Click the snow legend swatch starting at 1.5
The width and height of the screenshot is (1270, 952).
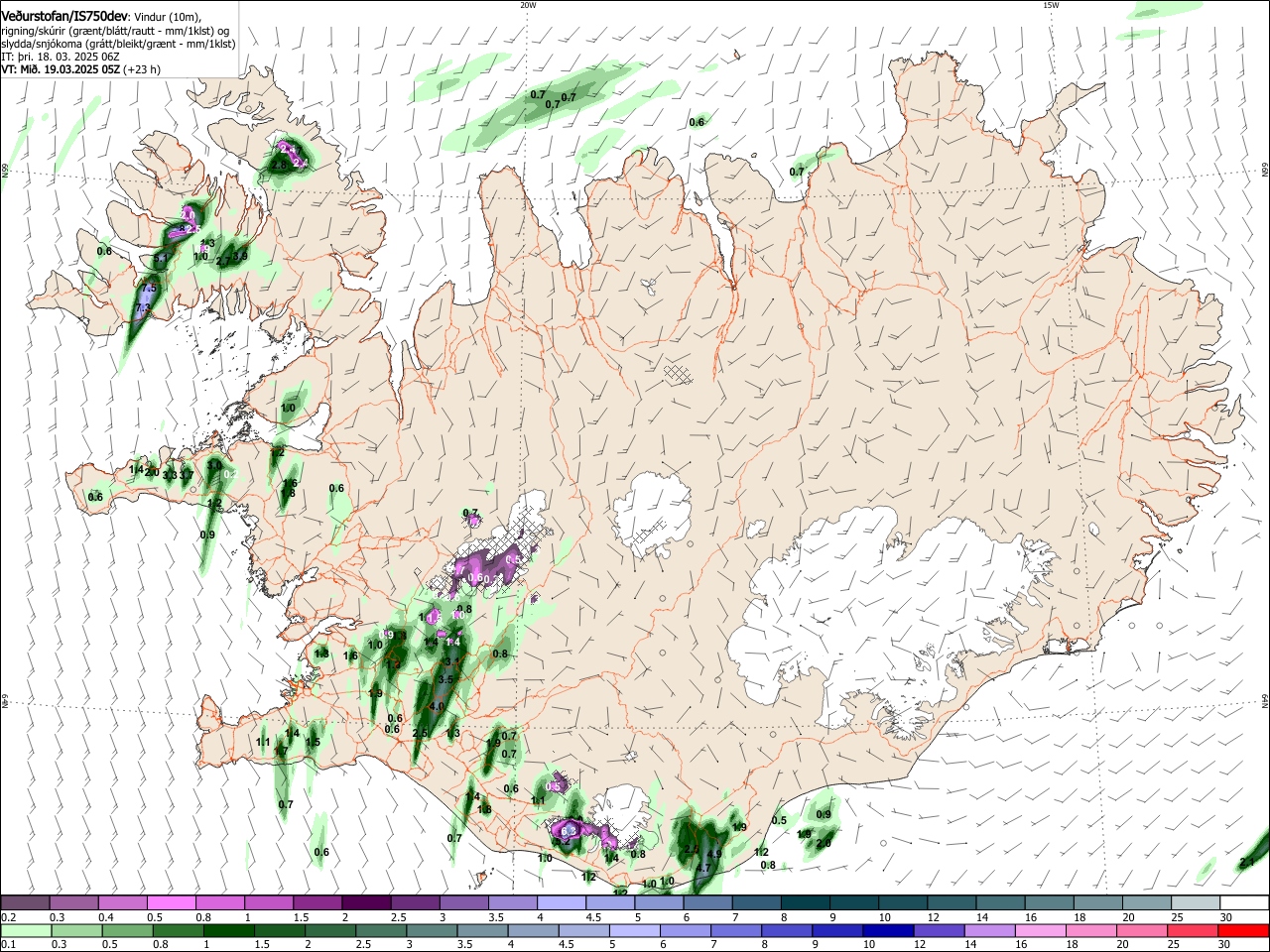pyautogui.click(x=317, y=902)
